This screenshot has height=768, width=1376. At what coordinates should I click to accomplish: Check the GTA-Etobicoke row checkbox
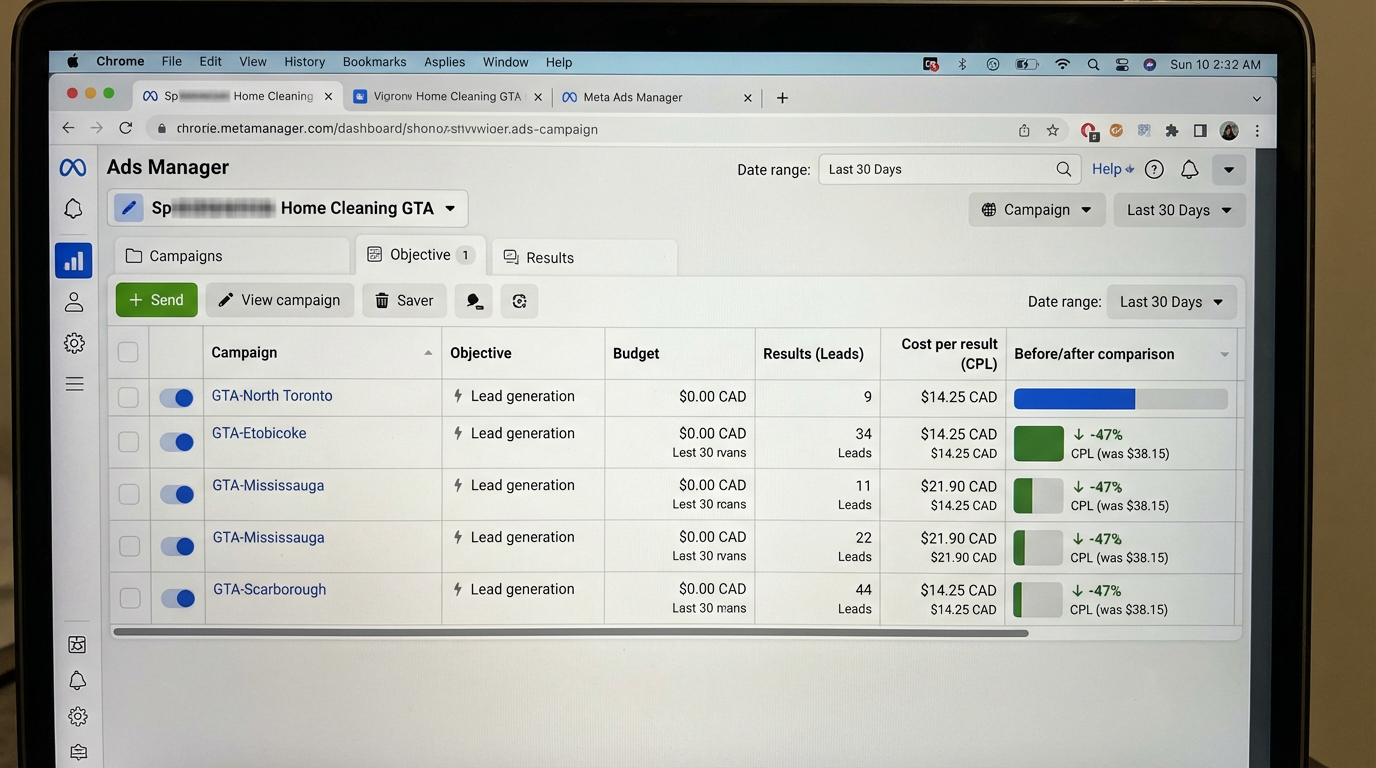coord(128,442)
